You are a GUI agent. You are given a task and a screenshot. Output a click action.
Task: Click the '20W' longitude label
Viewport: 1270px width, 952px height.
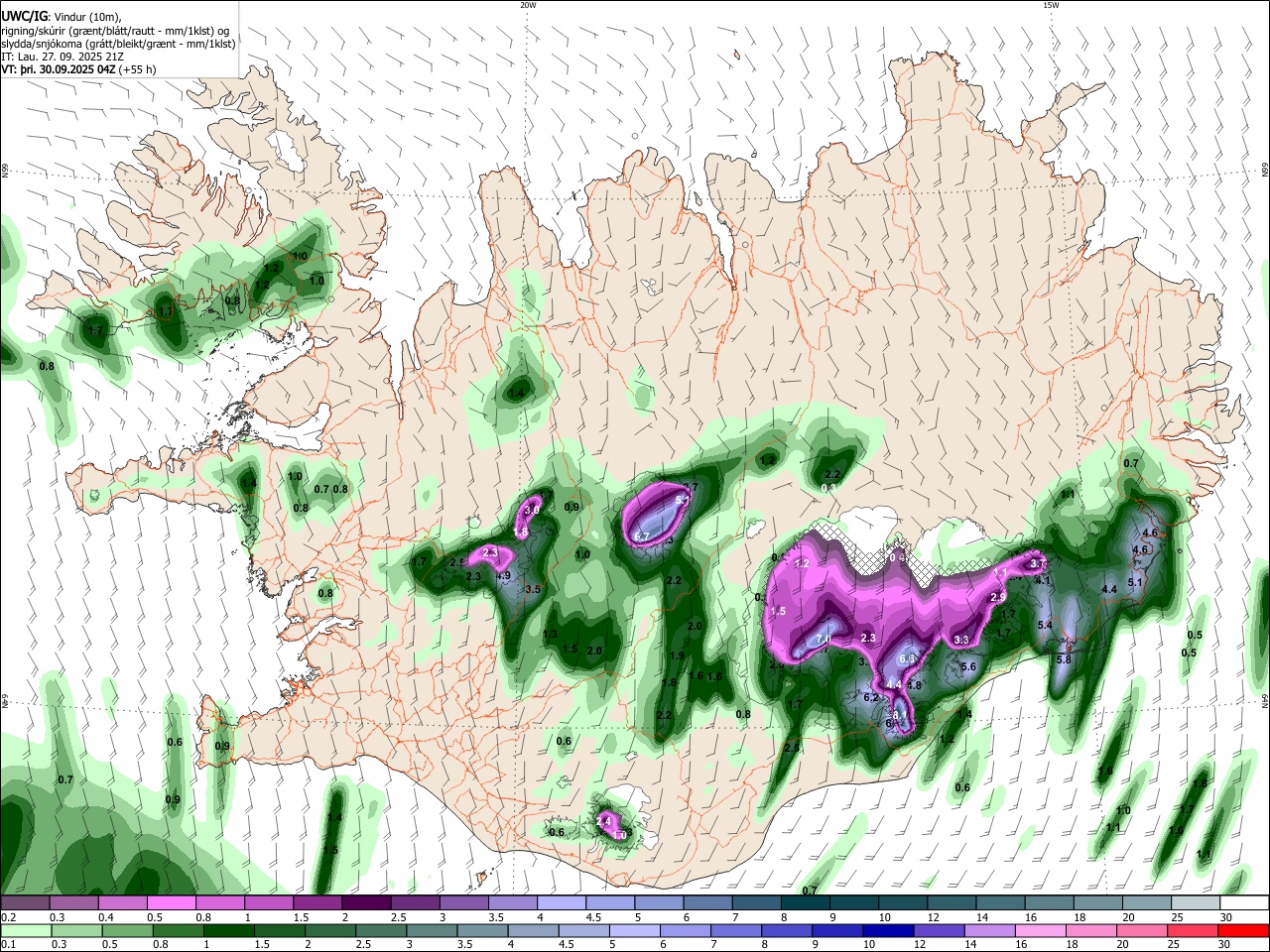(x=528, y=5)
